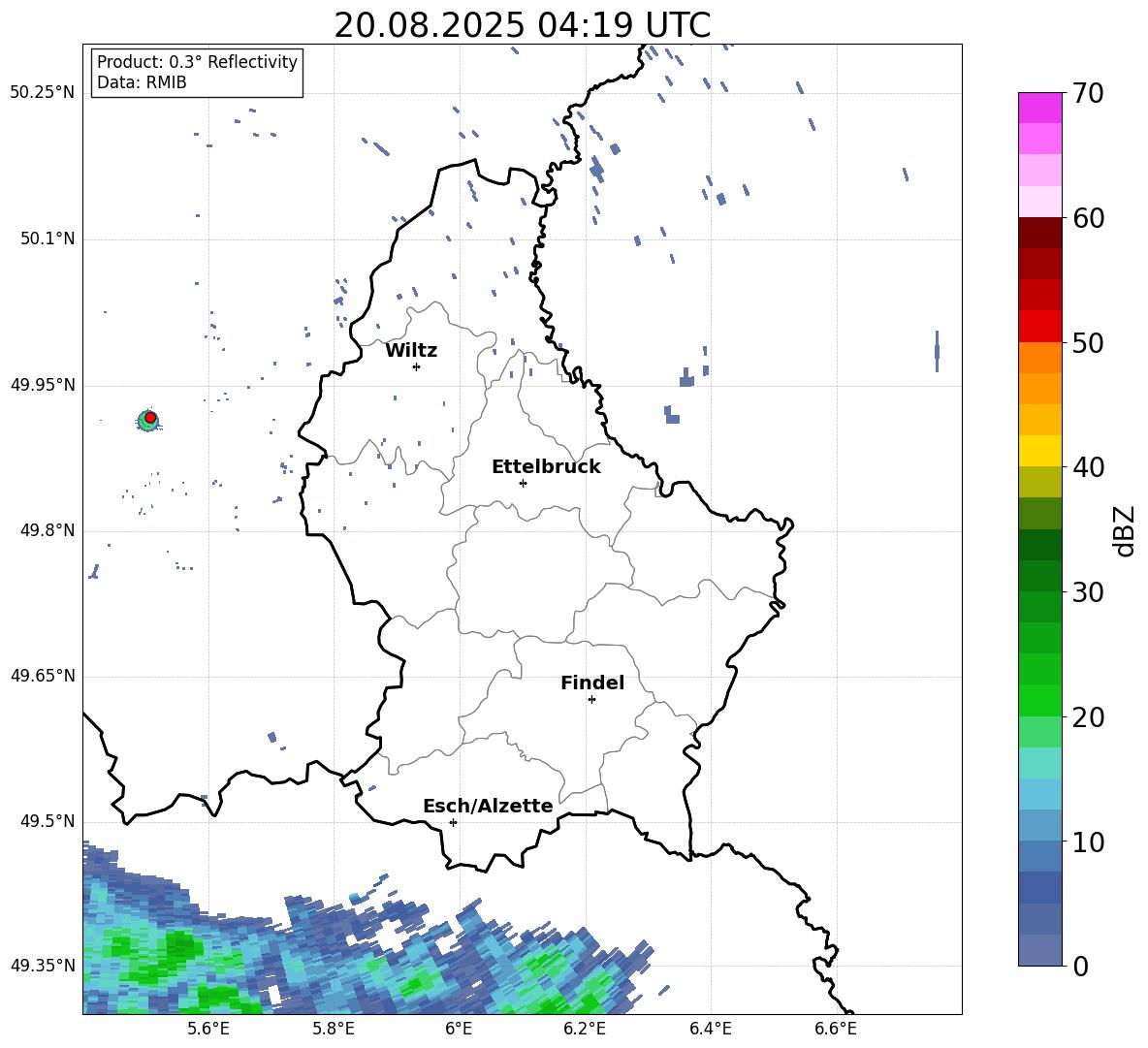1148x1048 pixels.
Task: Click the bright red swatch just above 50 dBZ
Action: pyautogui.click(x=1040, y=327)
